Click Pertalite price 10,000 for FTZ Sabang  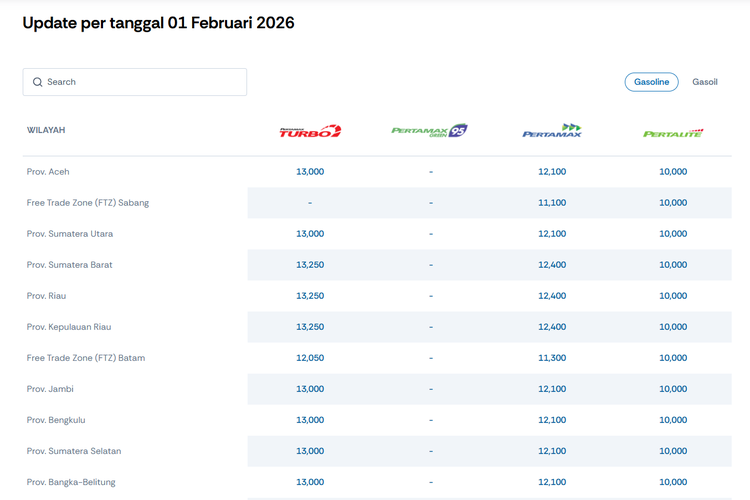coord(673,203)
